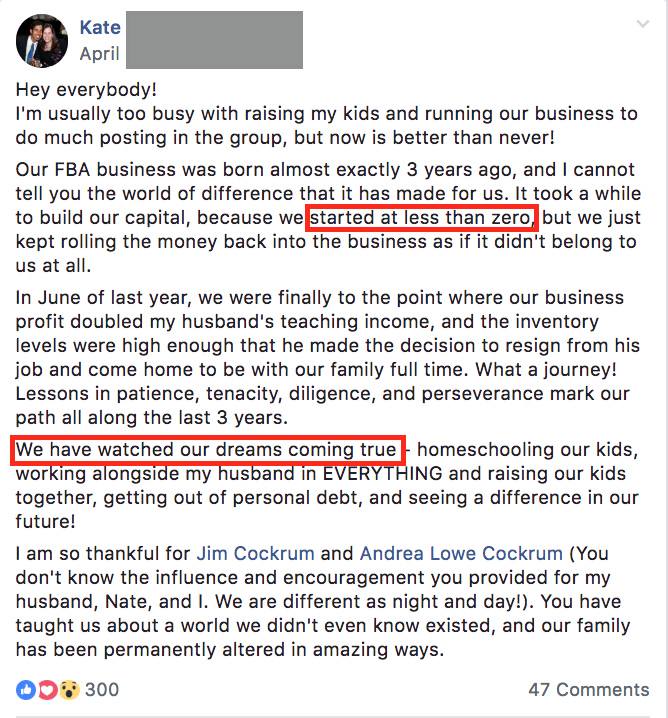
Task: Click highlighted "We have watched our dreams" phrase
Action: pyautogui.click(x=207, y=450)
